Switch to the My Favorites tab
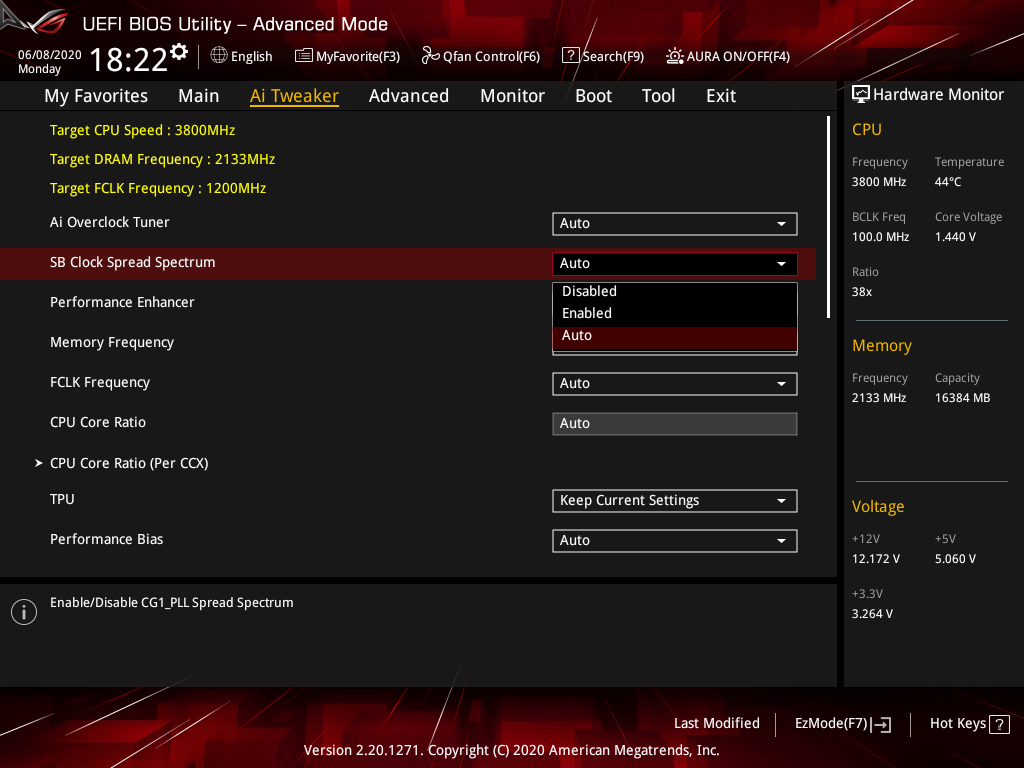 coord(96,96)
